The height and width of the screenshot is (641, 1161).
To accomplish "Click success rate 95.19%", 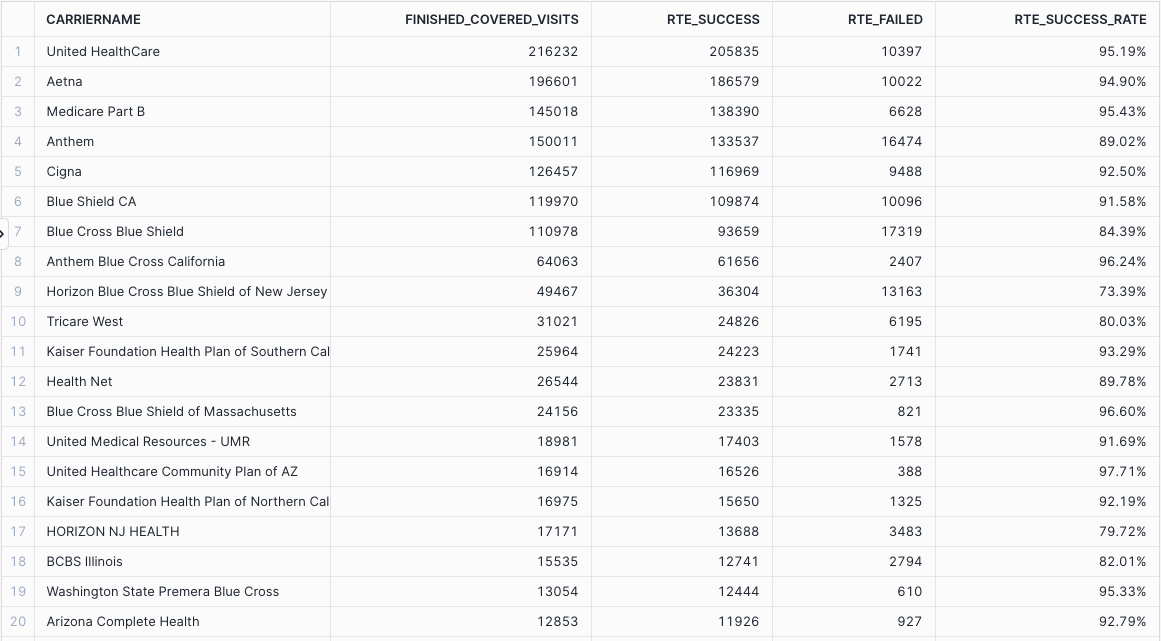I will point(1122,52).
